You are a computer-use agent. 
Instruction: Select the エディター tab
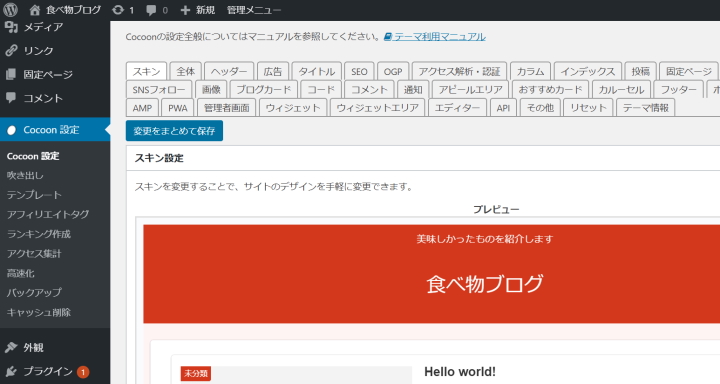(457, 108)
